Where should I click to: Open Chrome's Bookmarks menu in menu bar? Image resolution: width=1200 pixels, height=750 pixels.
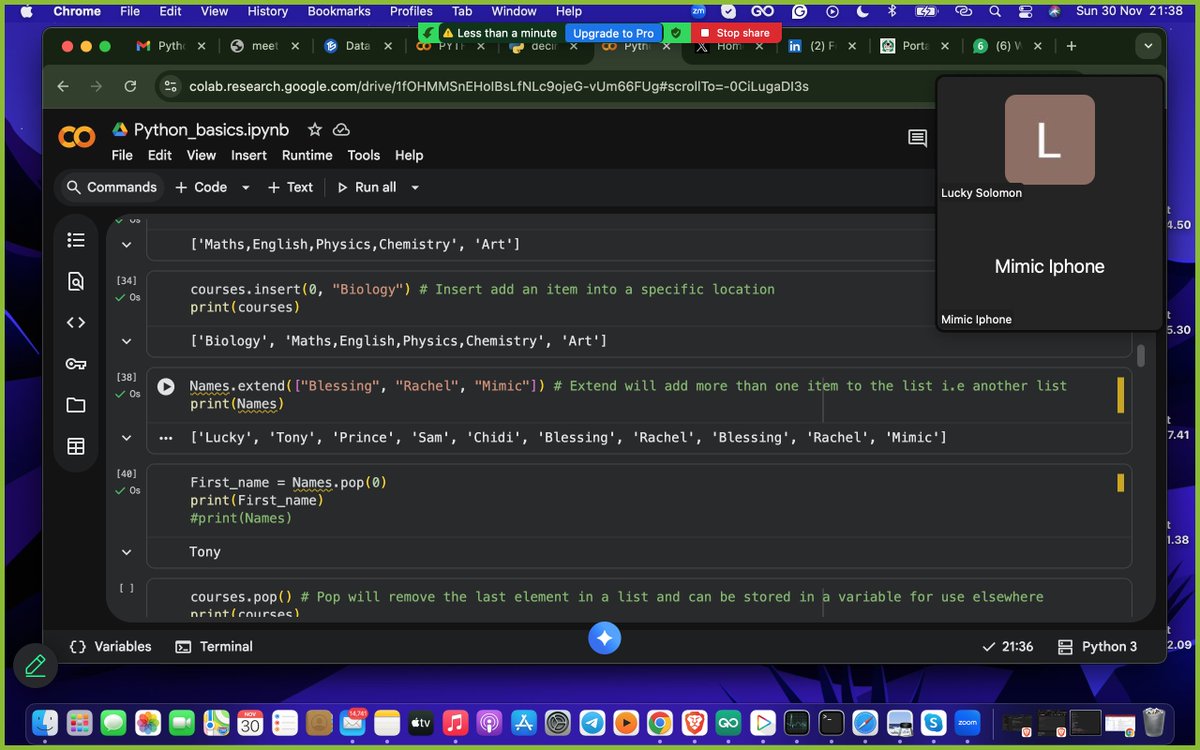pyautogui.click(x=339, y=12)
